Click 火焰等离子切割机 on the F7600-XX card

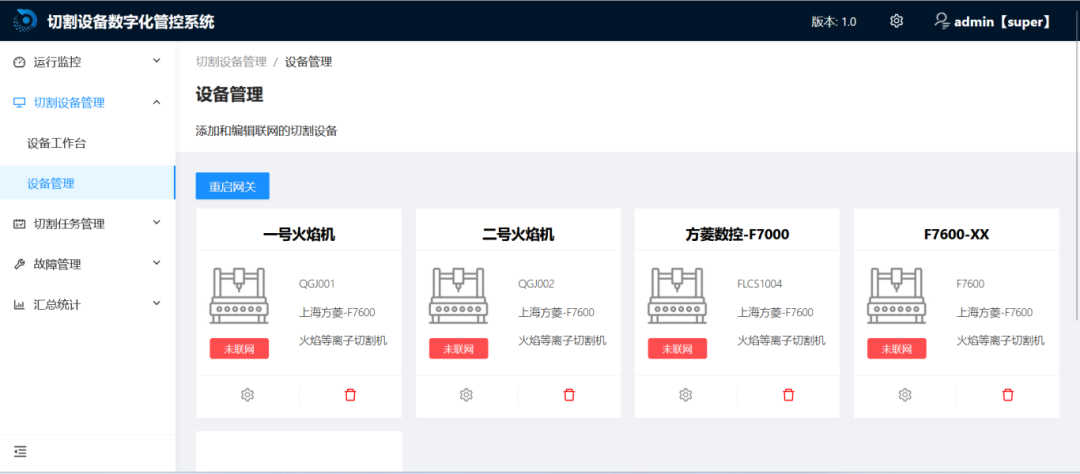click(x=1001, y=340)
